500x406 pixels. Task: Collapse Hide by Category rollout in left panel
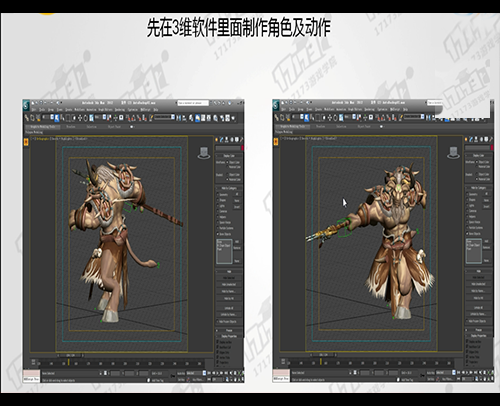[x=229, y=188]
